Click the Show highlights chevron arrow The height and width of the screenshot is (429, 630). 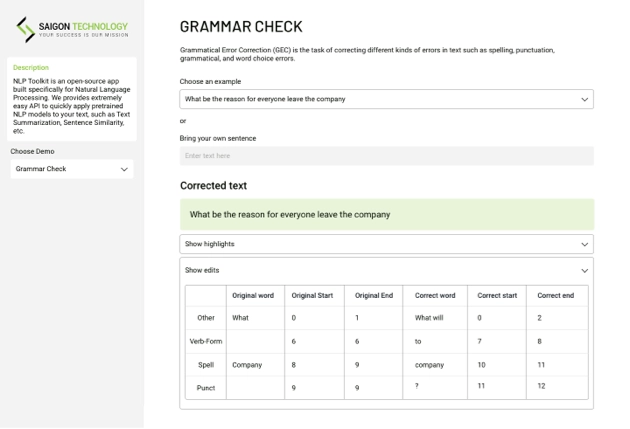click(x=584, y=243)
